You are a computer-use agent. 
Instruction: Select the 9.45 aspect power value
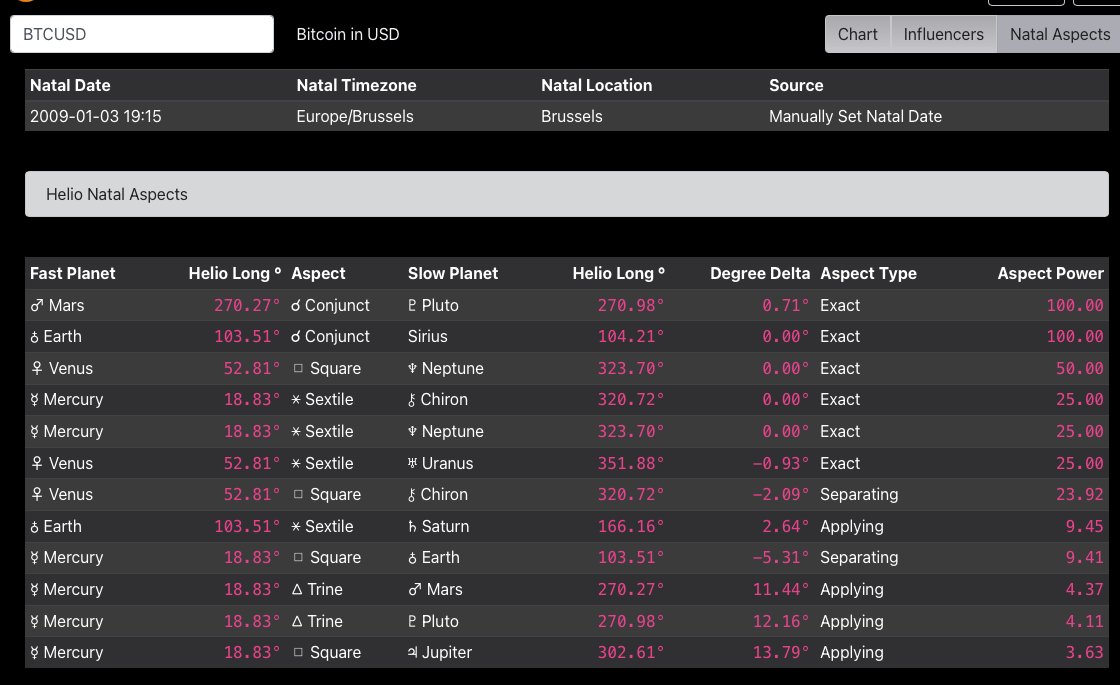[1084, 526]
